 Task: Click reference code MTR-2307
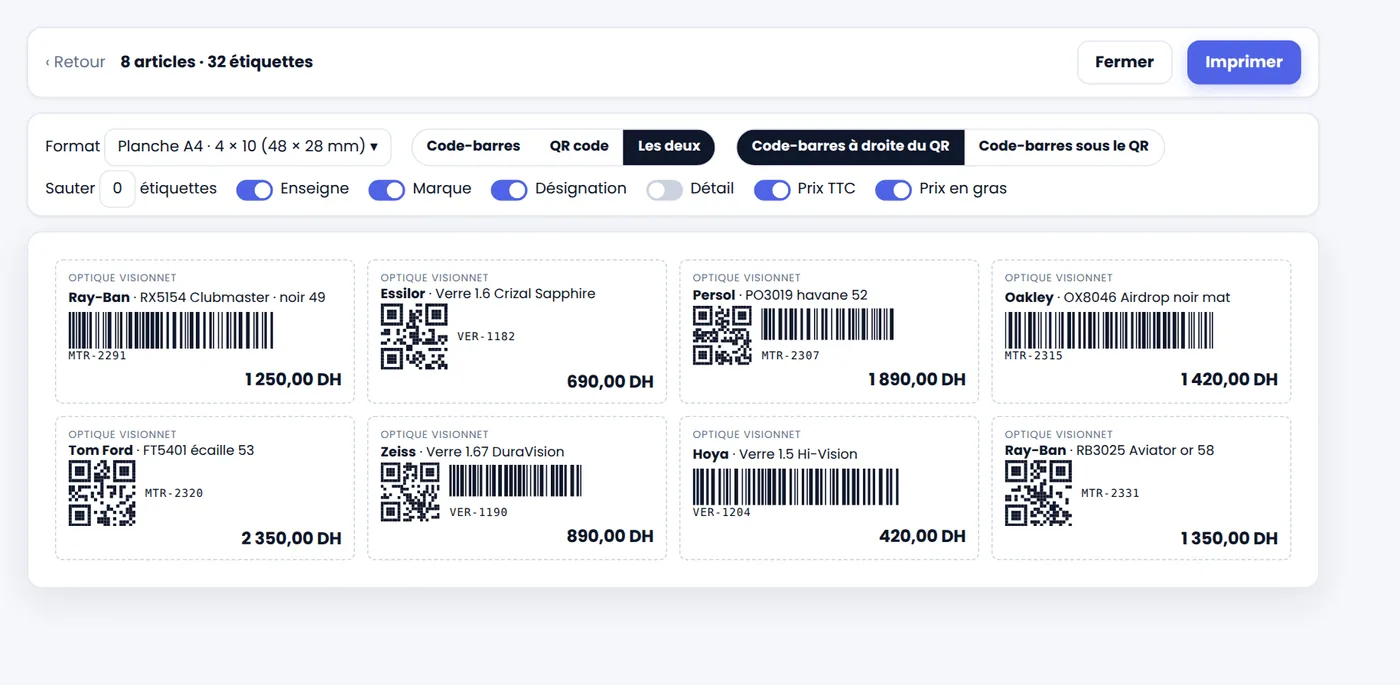pyautogui.click(x=790, y=355)
